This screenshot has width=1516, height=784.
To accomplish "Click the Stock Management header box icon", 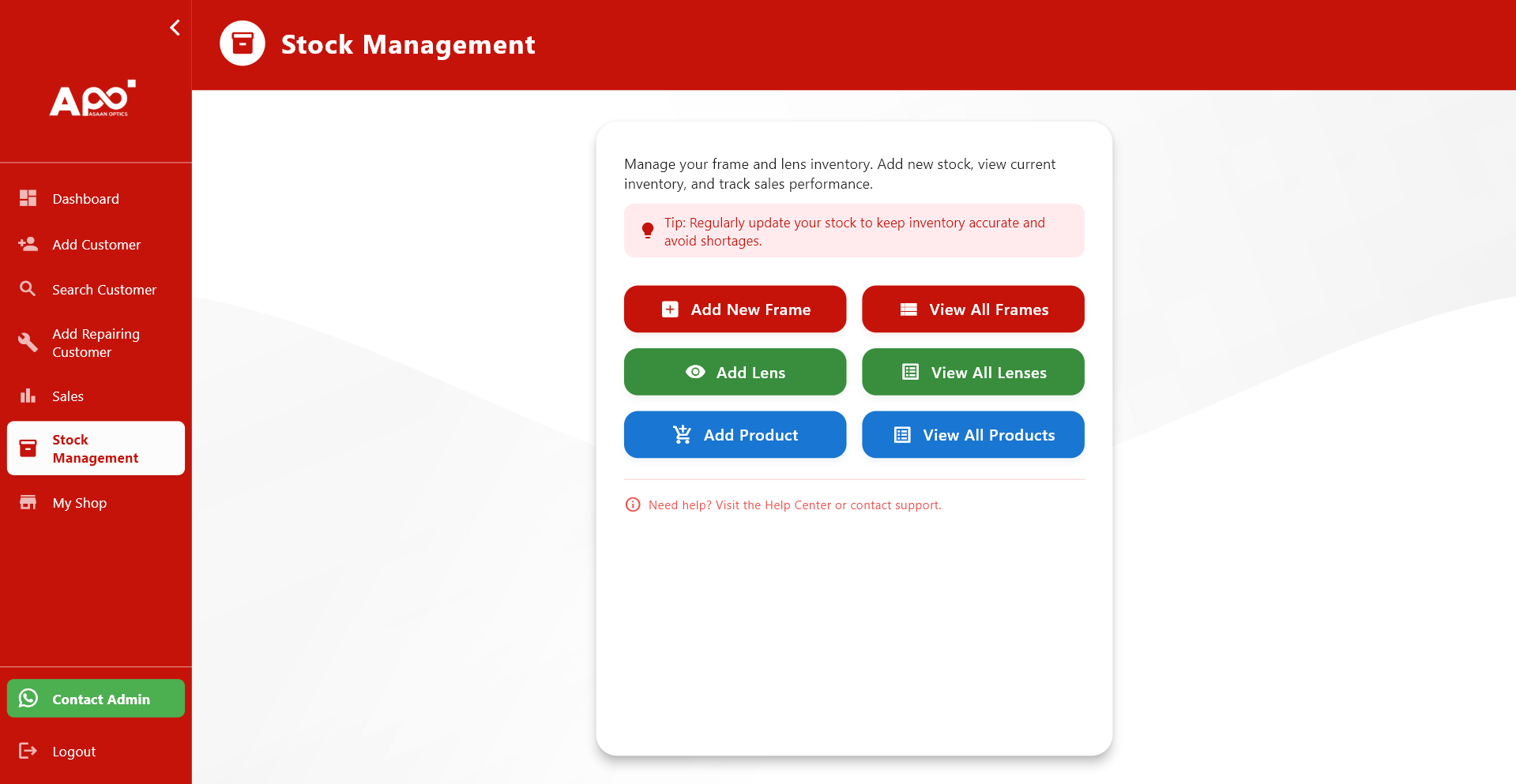I will click(x=242, y=43).
